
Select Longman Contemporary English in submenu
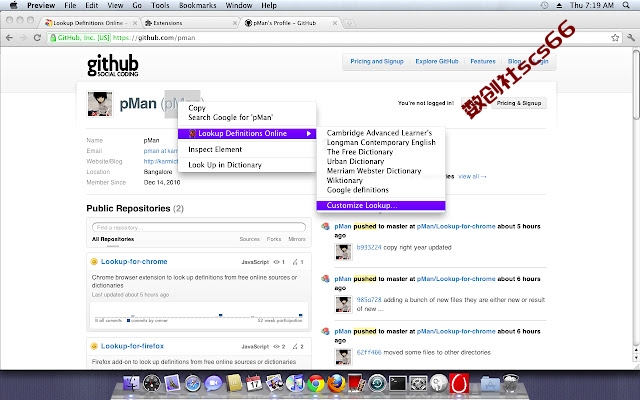pos(381,142)
